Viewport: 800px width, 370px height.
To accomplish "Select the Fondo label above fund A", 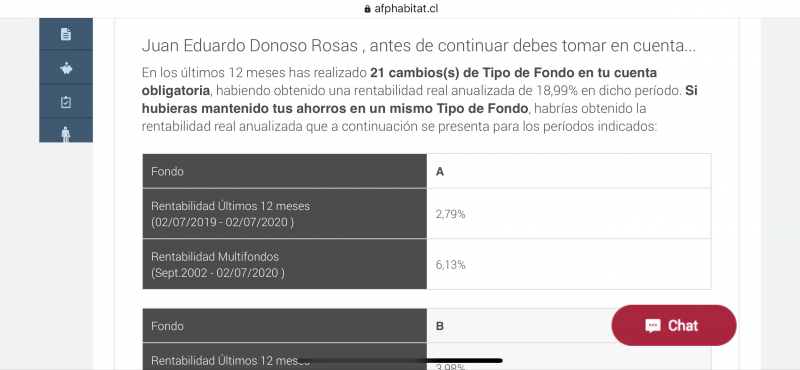I will click(167, 171).
